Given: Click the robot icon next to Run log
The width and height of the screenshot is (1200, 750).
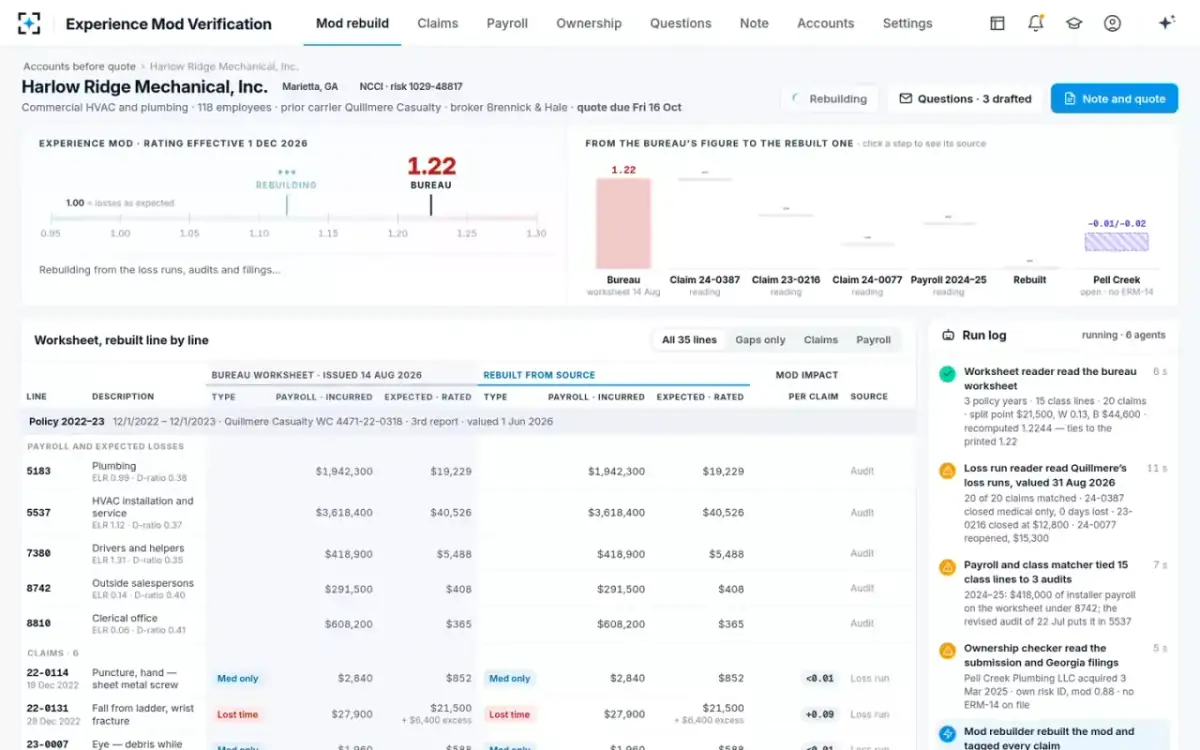Looking at the screenshot, I should pyautogui.click(x=948, y=336).
